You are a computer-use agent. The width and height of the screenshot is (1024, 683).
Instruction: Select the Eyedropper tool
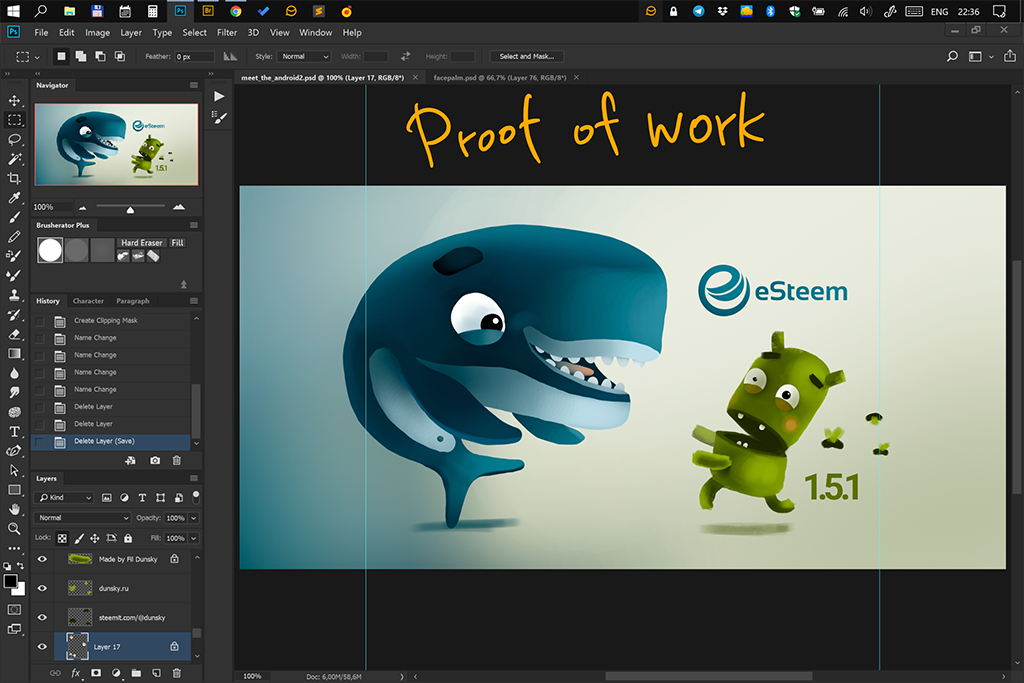tap(14, 198)
